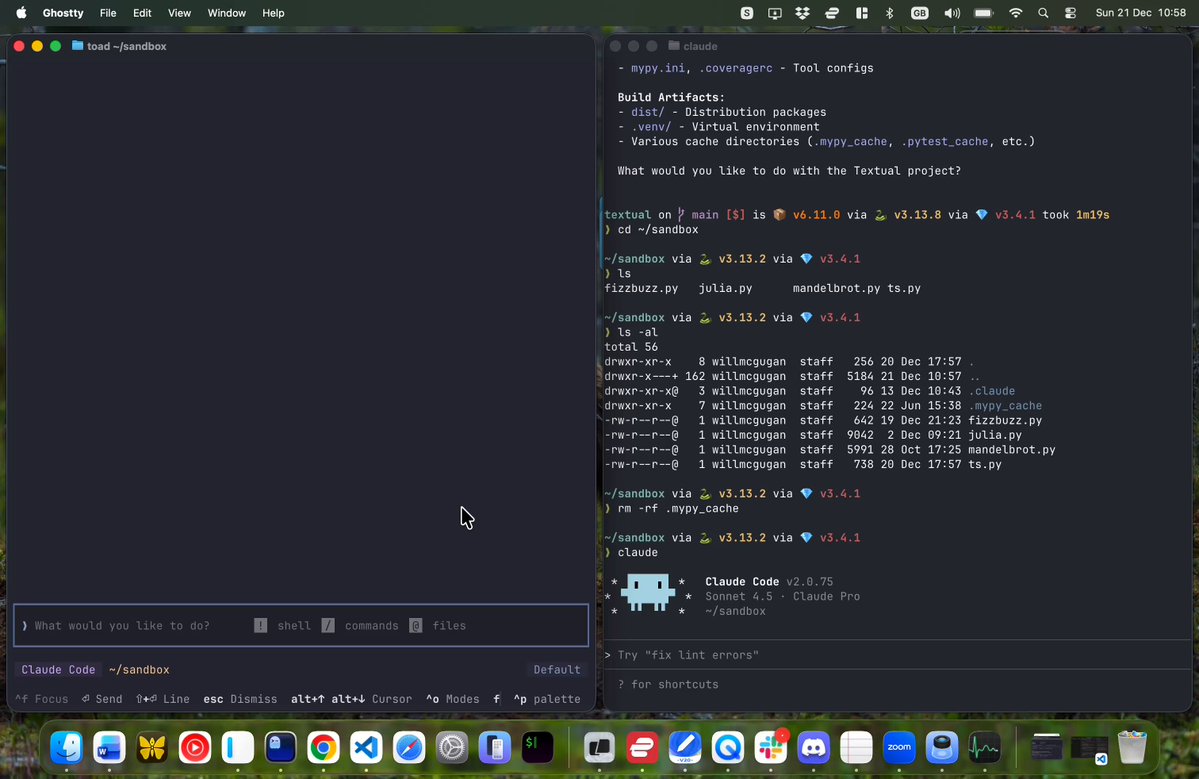Click the Cursor footer shortcut in toad

coord(351,699)
